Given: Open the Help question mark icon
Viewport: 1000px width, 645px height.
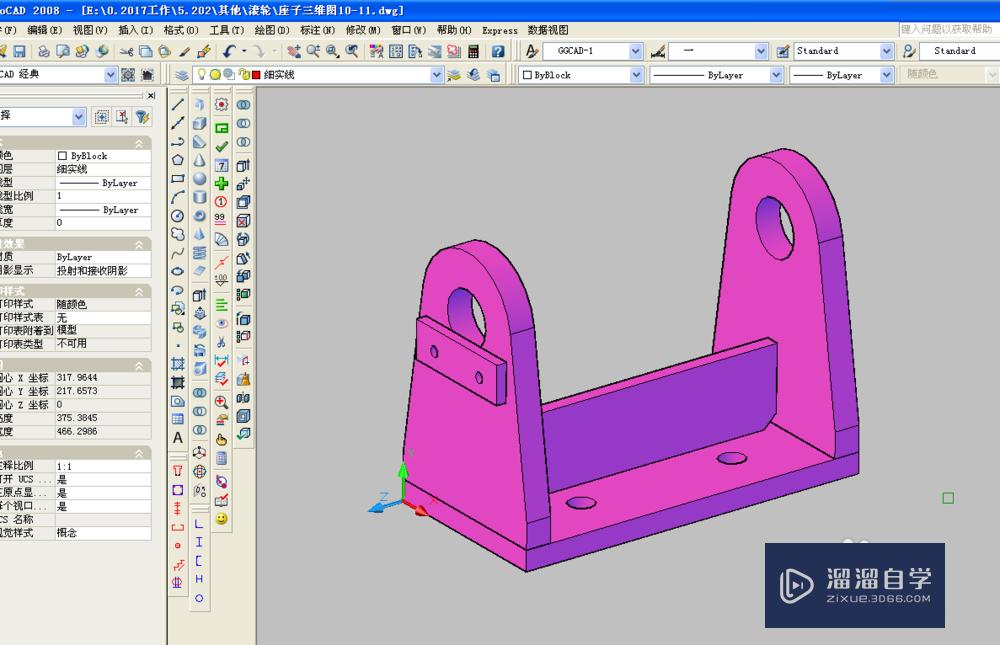Looking at the screenshot, I should 497,51.
